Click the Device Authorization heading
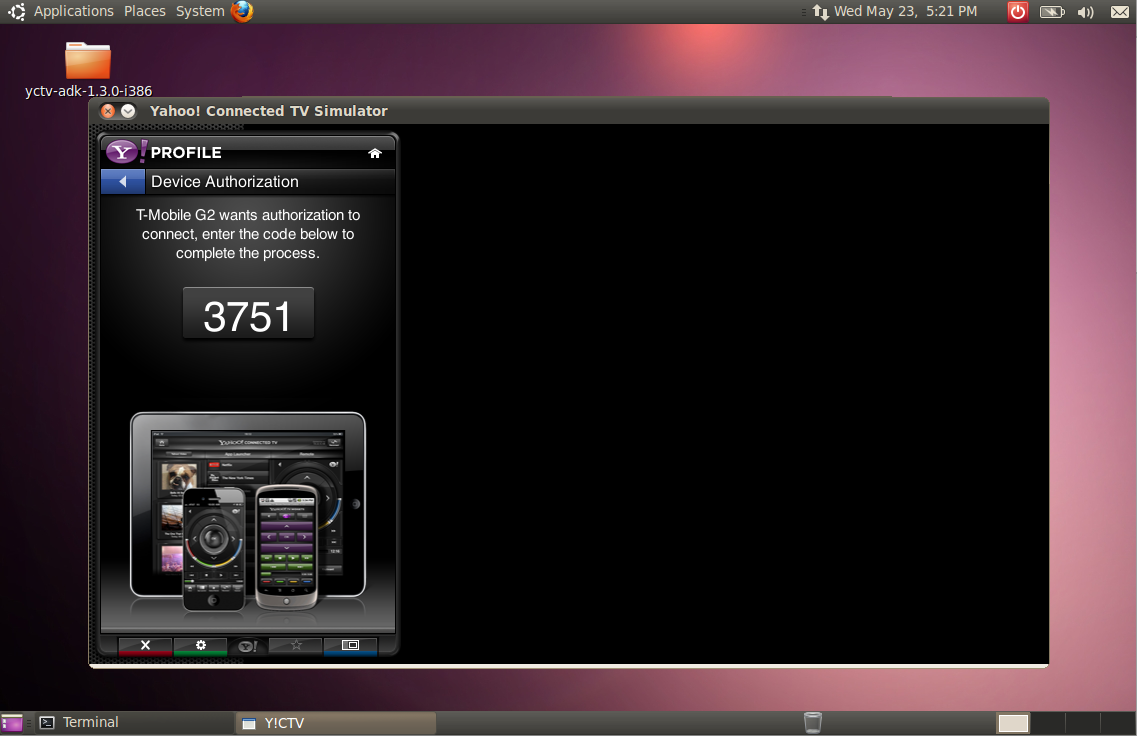 tap(225, 181)
